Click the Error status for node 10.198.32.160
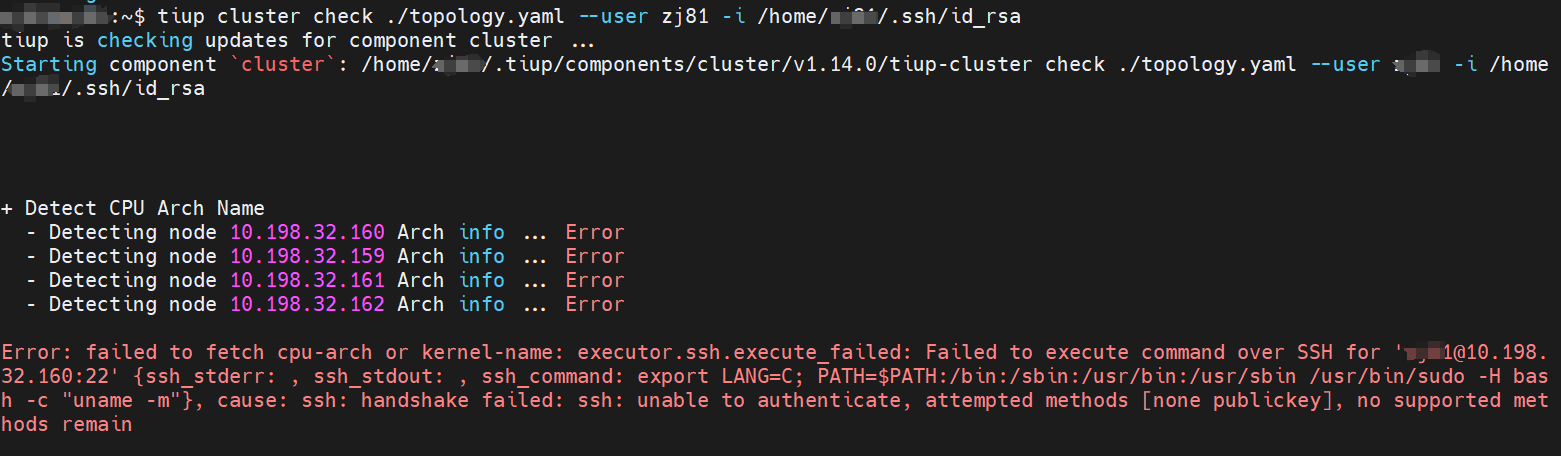Image resolution: width=1561 pixels, height=456 pixels. (595, 232)
